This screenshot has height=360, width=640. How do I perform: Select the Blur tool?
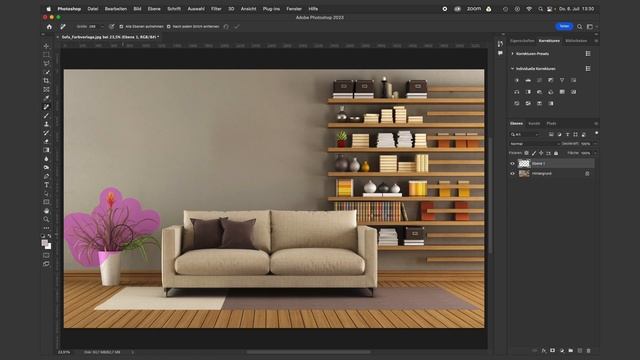46,159
